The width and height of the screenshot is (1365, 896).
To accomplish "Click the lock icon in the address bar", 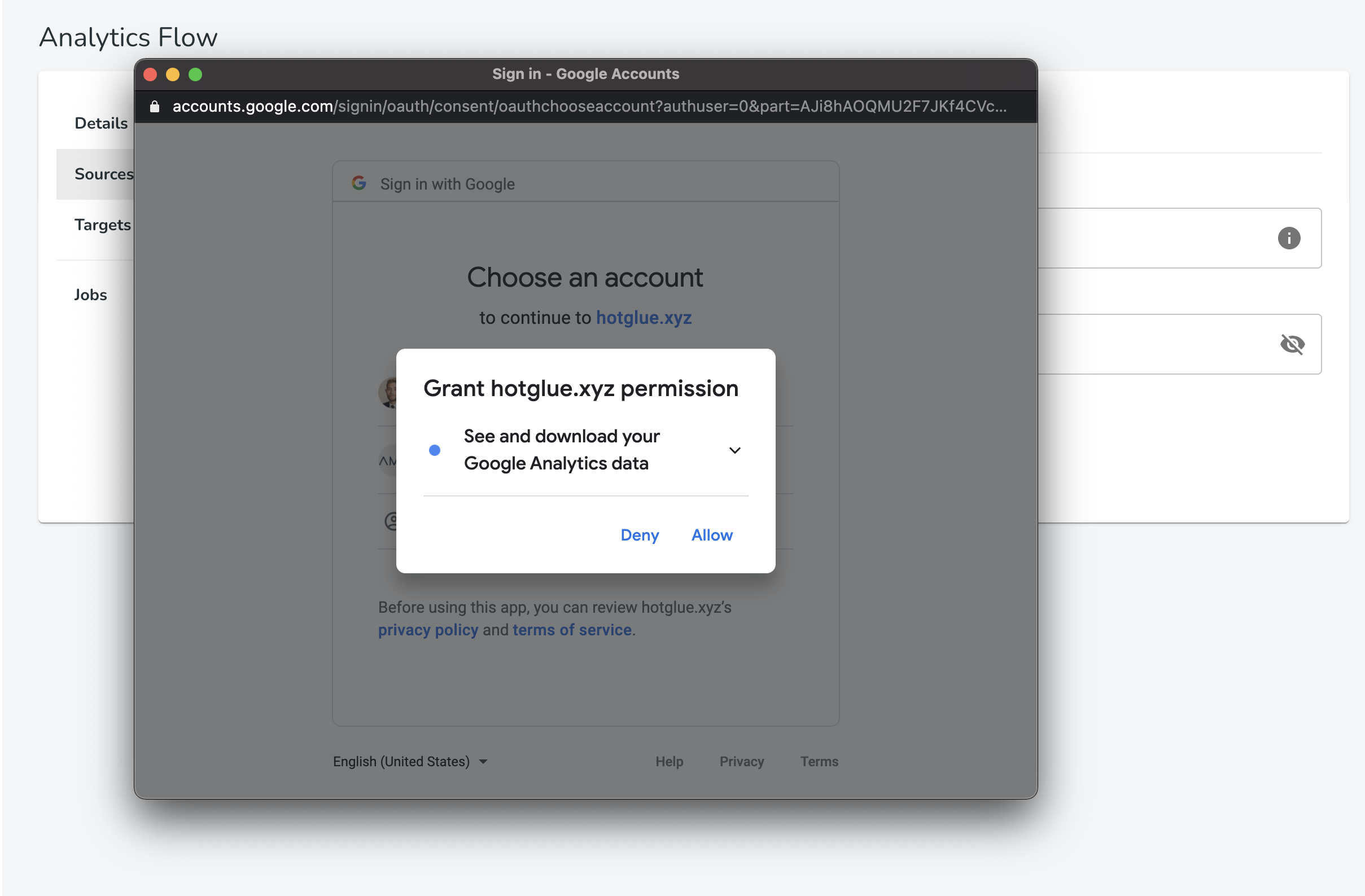I will tap(154, 106).
